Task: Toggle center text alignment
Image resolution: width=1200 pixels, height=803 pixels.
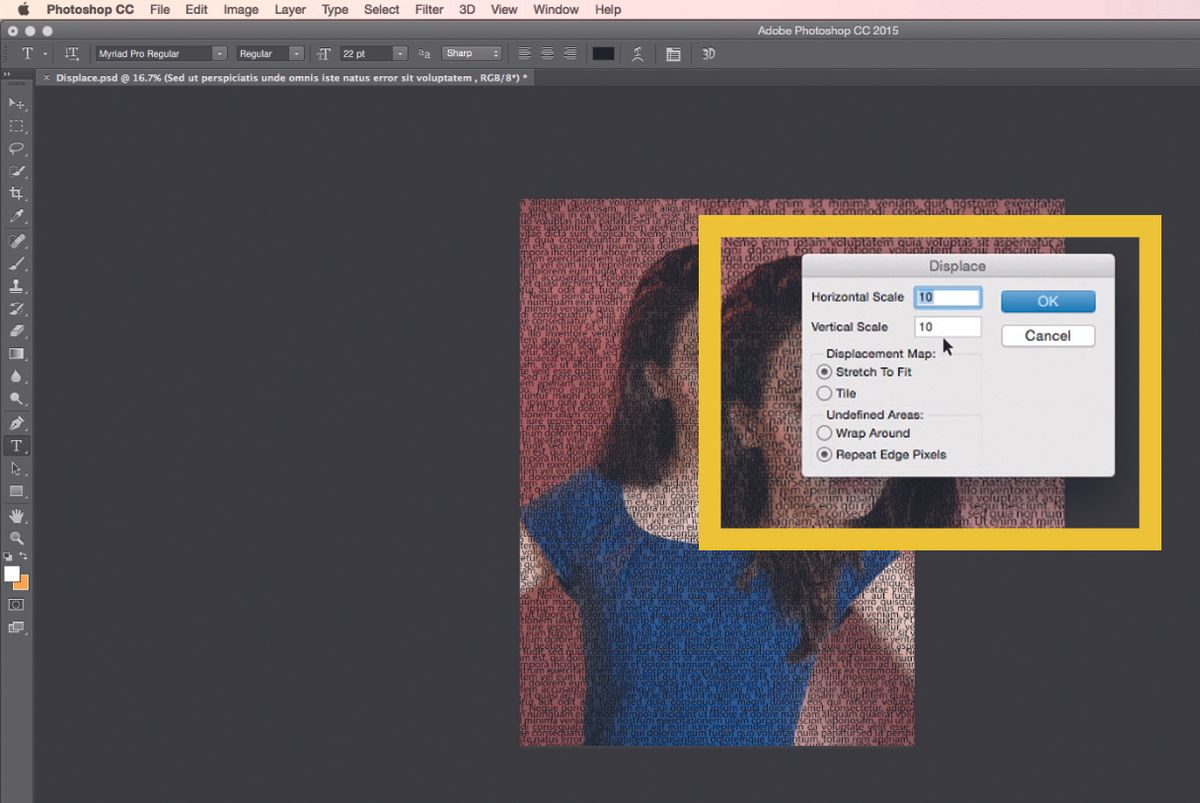Action: [x=547, y=53]
